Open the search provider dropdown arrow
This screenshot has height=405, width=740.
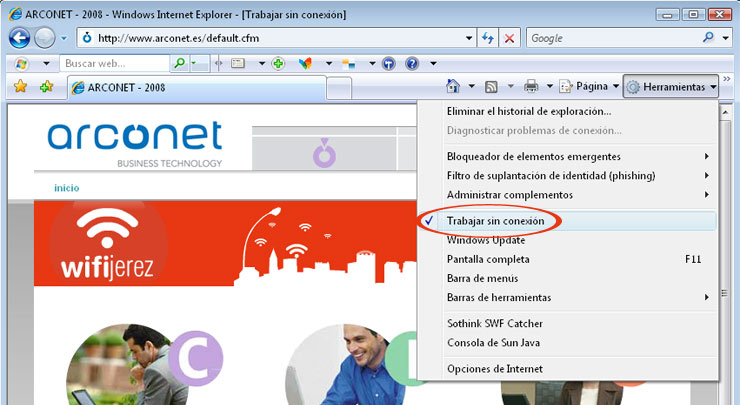[726, 38]
